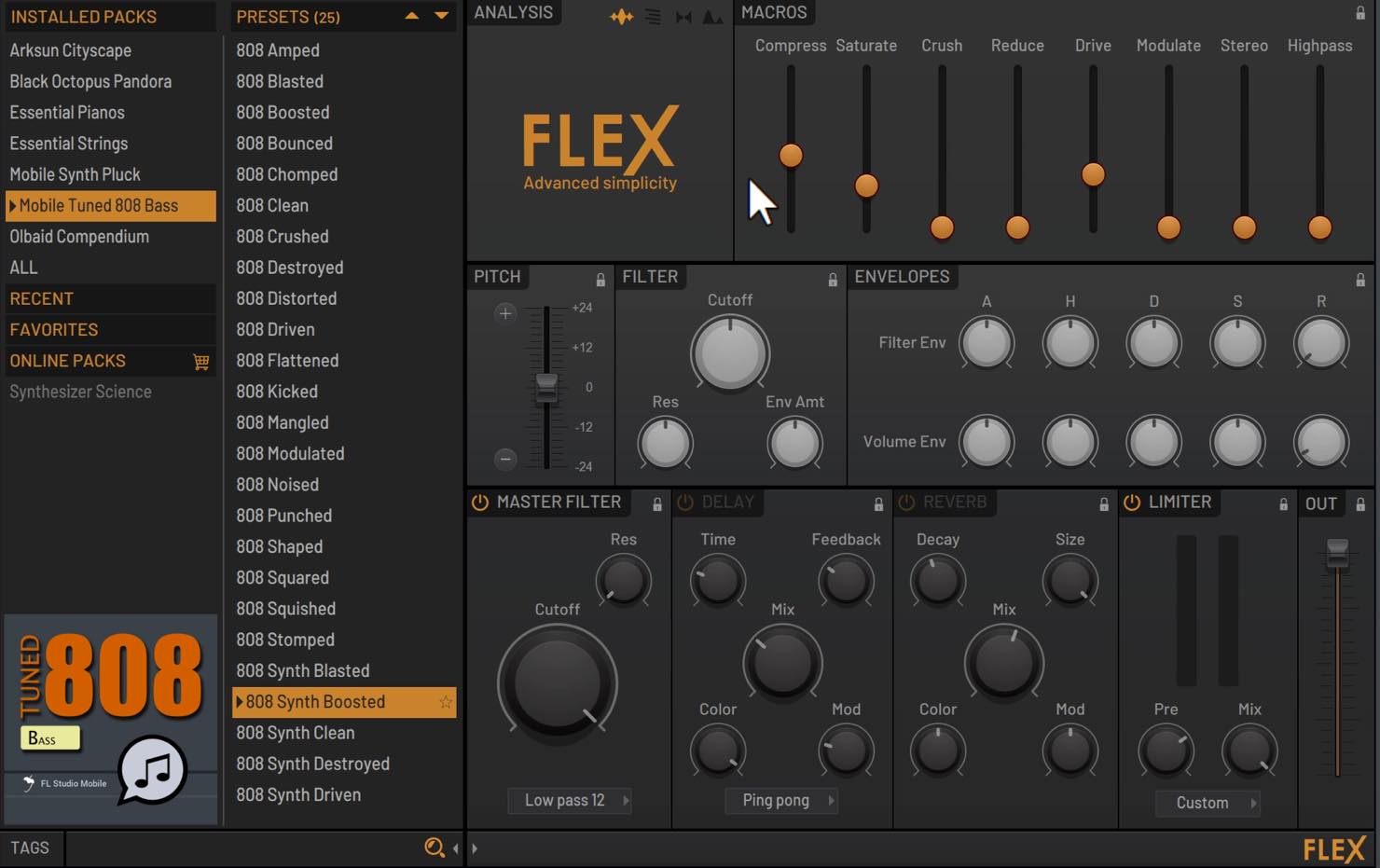The height and width of the screenshot is (868, 1380).
Task: Lock the Envelopes section
Action: [x=1360, y=280]
